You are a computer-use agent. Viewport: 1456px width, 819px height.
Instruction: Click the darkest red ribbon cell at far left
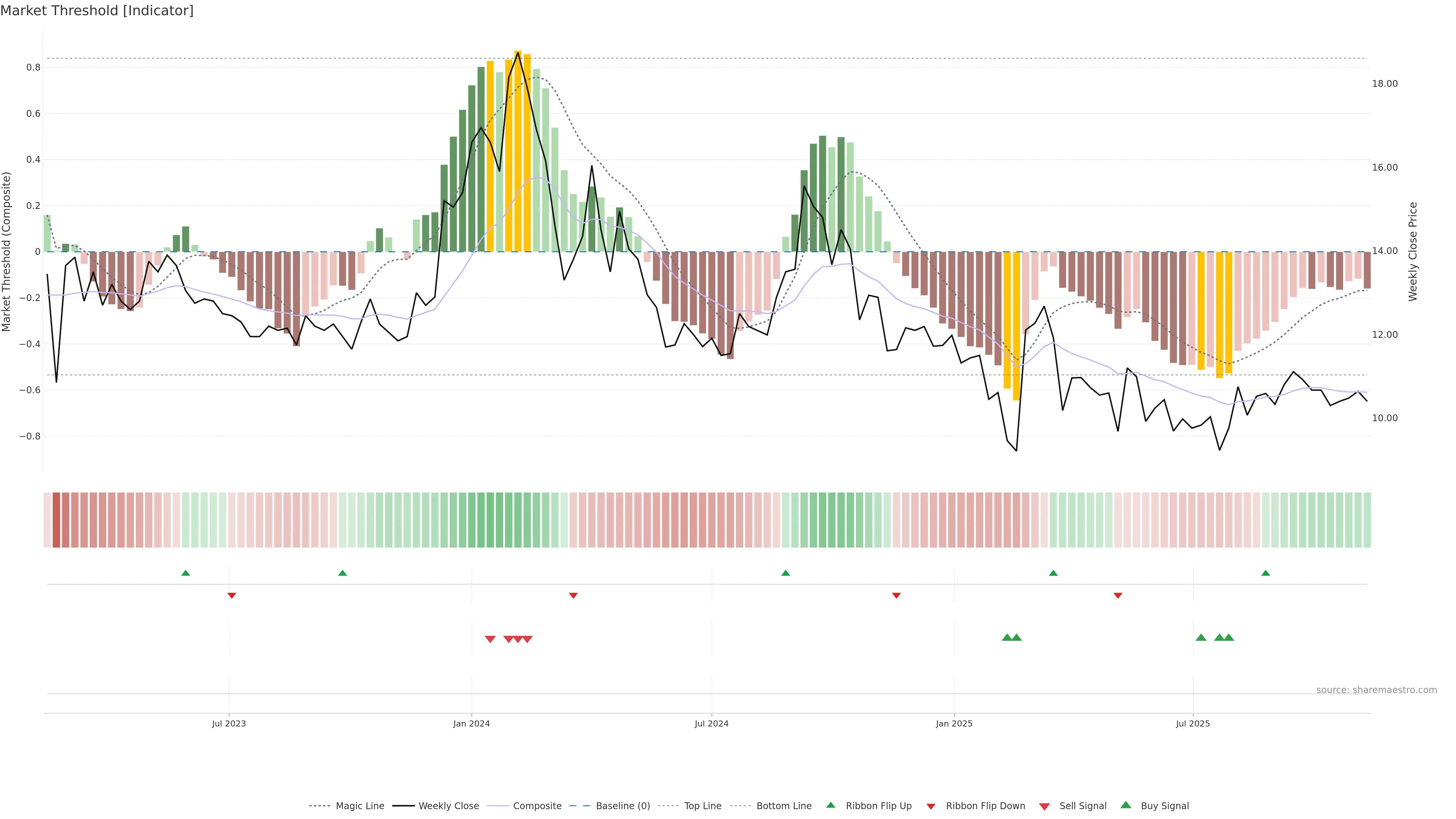[56, 520]
